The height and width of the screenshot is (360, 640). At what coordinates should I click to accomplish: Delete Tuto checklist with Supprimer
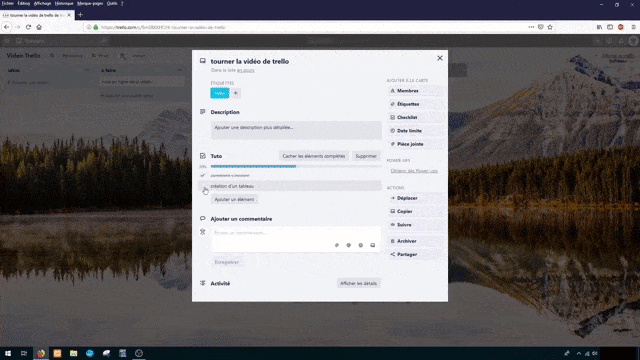(366, 156)
